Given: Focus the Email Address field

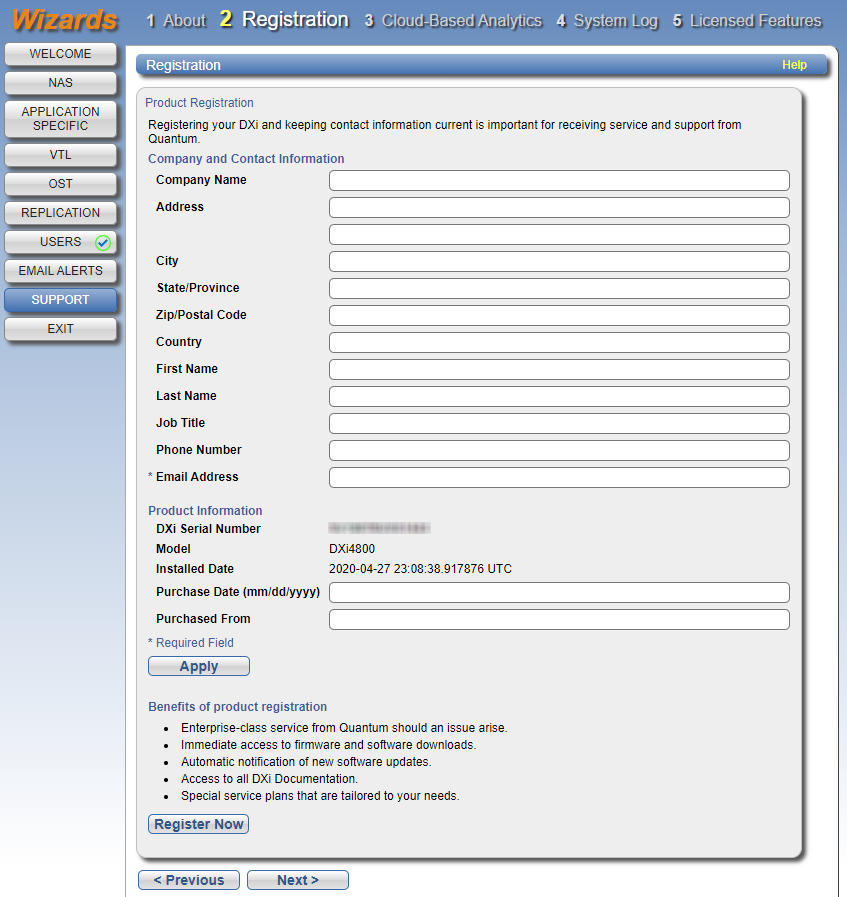Looking at the screenshot, I should pos(559,478).
